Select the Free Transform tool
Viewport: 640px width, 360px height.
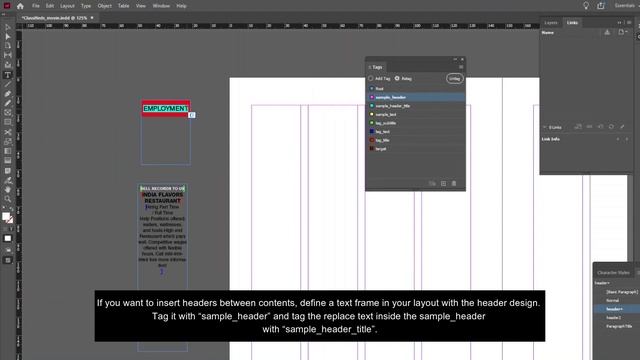click(7, 142)
